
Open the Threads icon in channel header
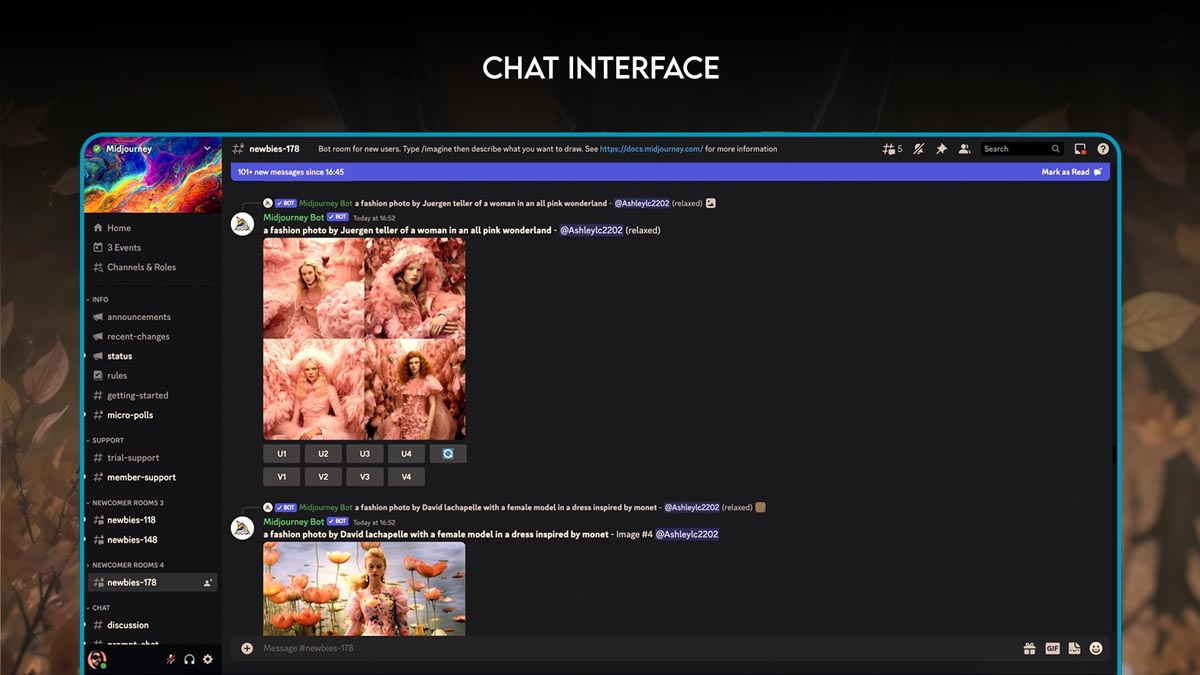(888, 149)
